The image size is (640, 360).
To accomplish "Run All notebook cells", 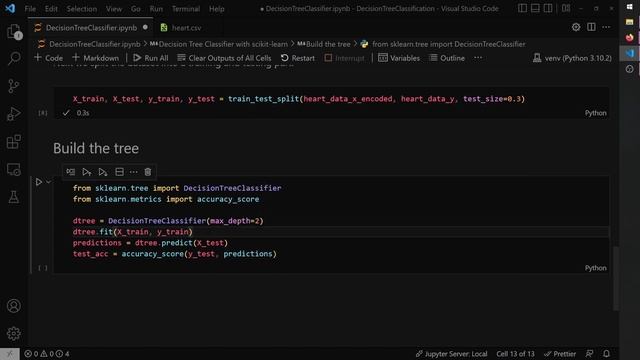I will click(151, 58).
